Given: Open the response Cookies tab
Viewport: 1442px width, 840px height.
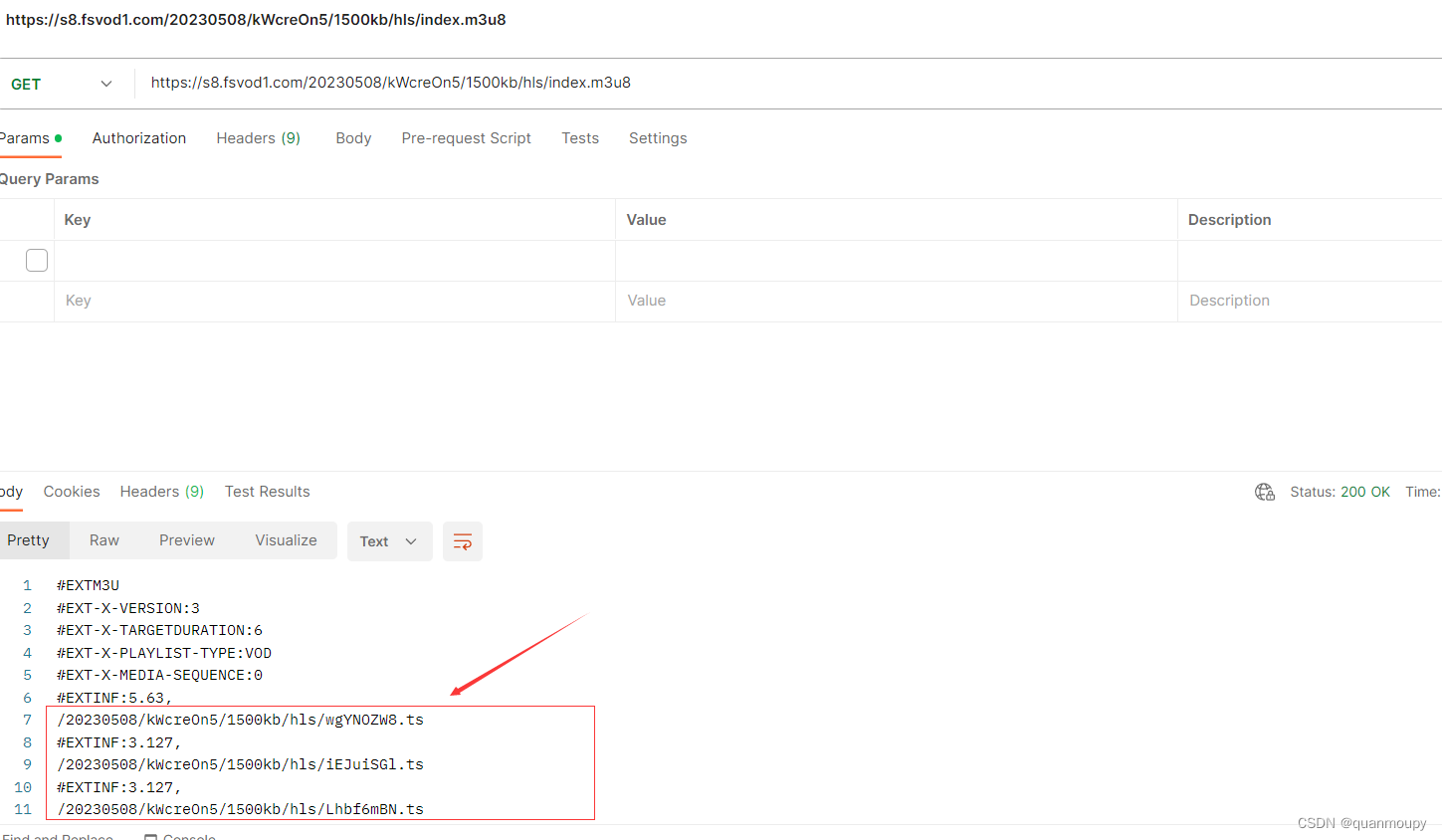Looking at the screenshot, I should (x=72, y=492).
